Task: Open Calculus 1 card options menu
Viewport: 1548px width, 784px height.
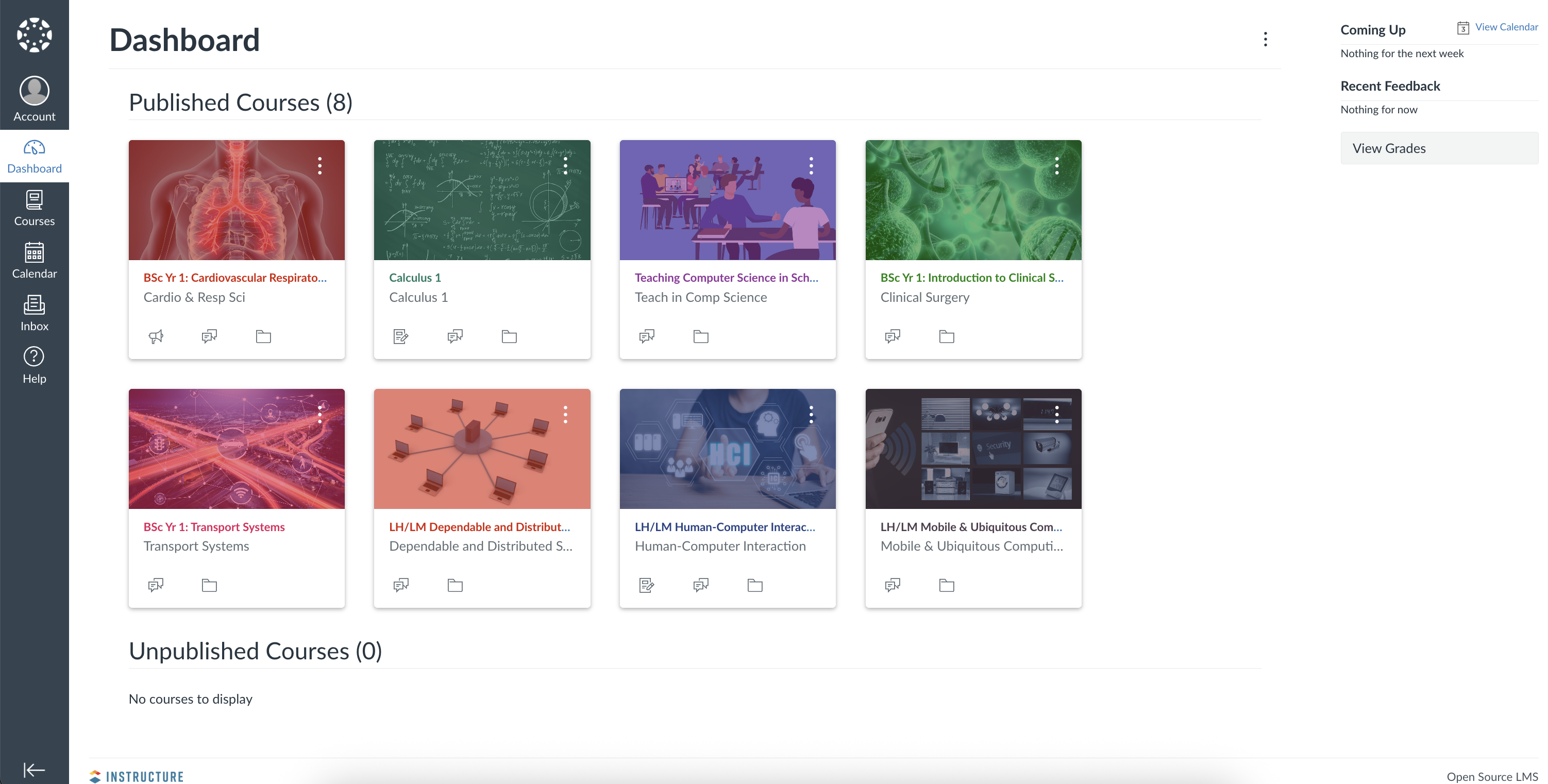Action: [565, 166]
